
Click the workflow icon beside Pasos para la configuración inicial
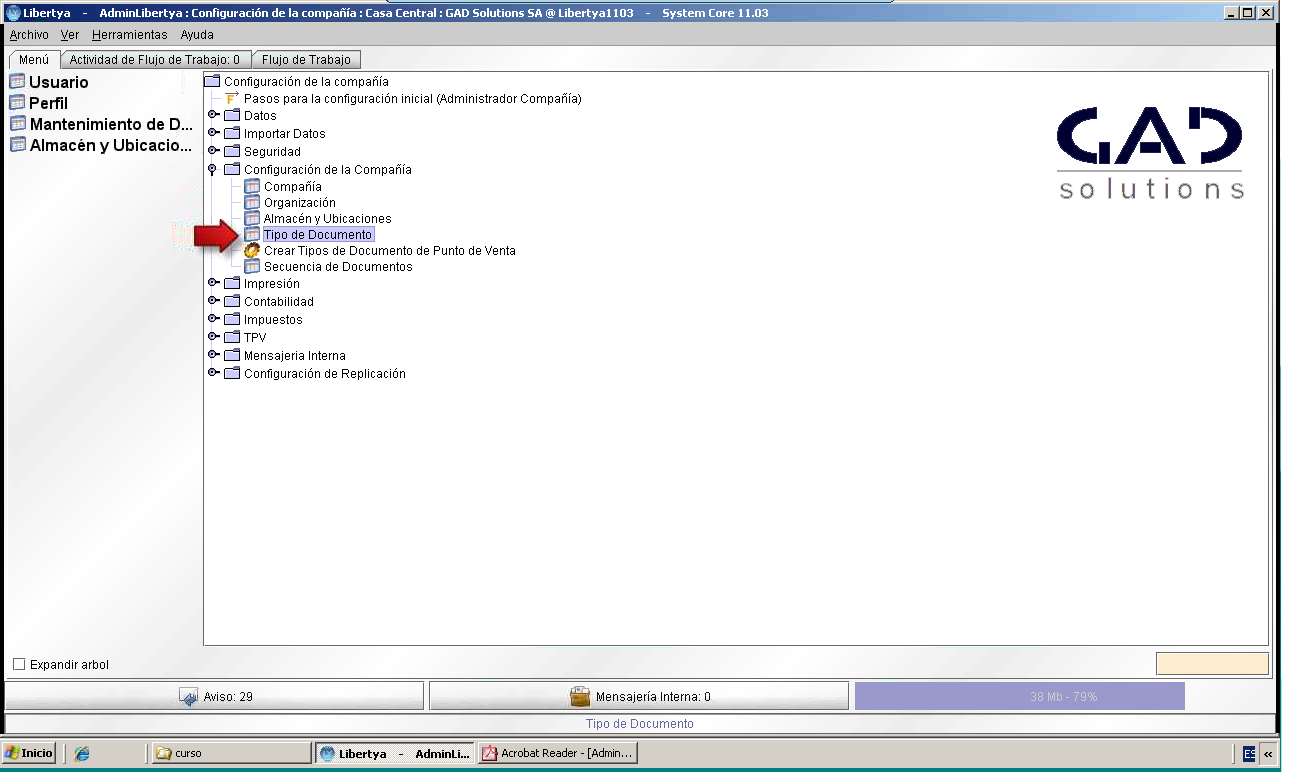(x=232, y=98)
